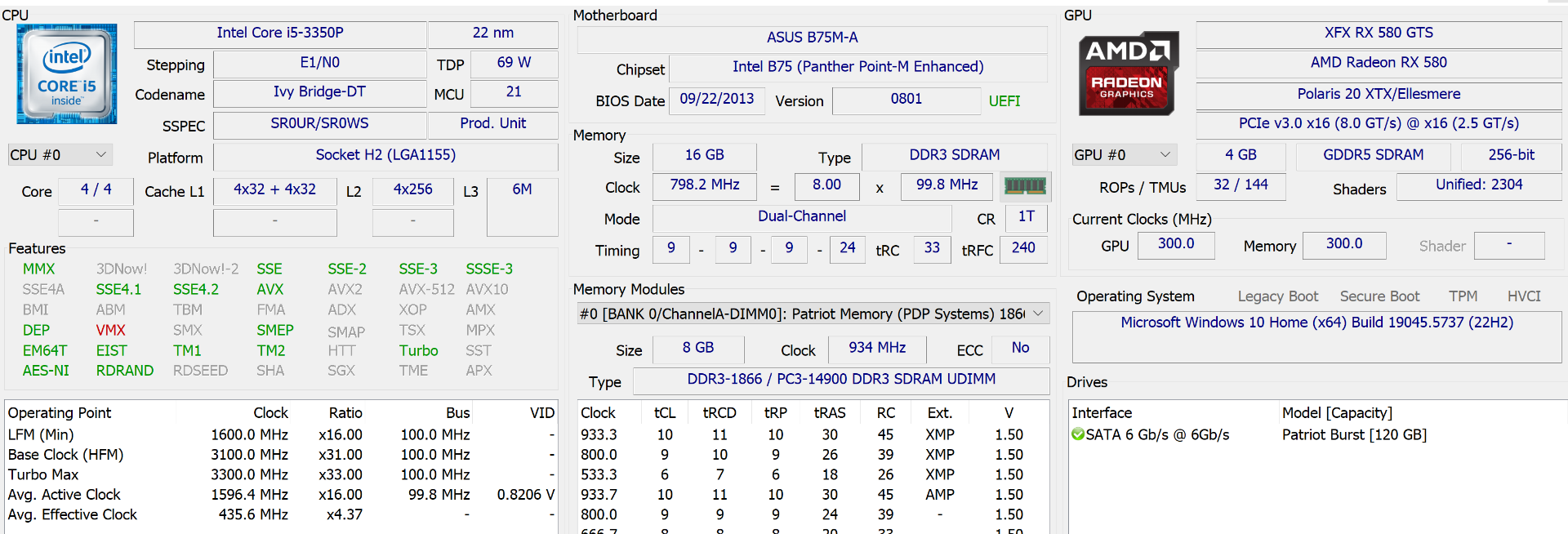This screenshot has height=534, width=1568.
Task: Click the red VMX feature flag
Action: [x=111, y=330]
